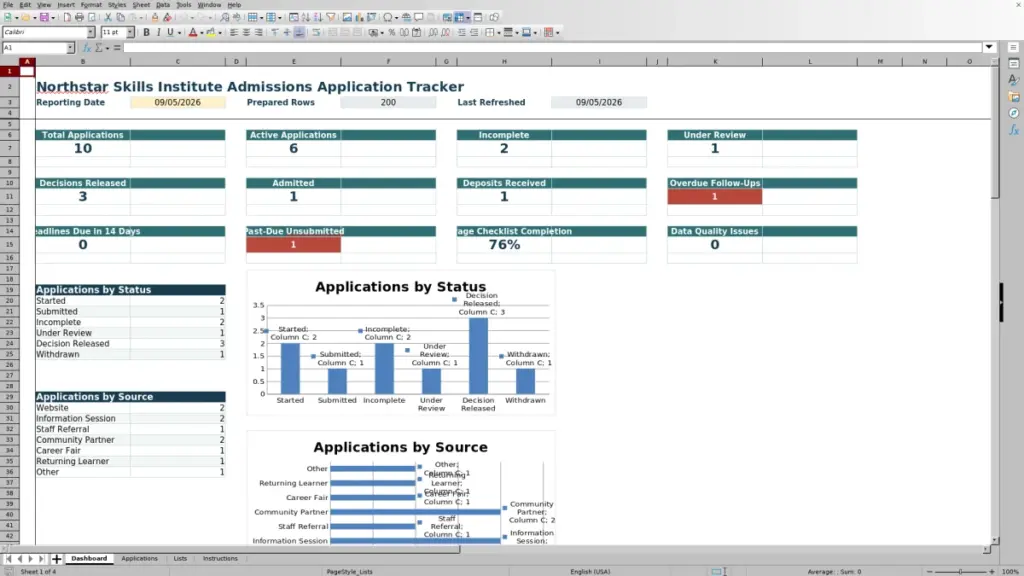This screenshot has width=1024, height=576.
Task: Click the Find and Replace icon
Action: tap(225, 17)
